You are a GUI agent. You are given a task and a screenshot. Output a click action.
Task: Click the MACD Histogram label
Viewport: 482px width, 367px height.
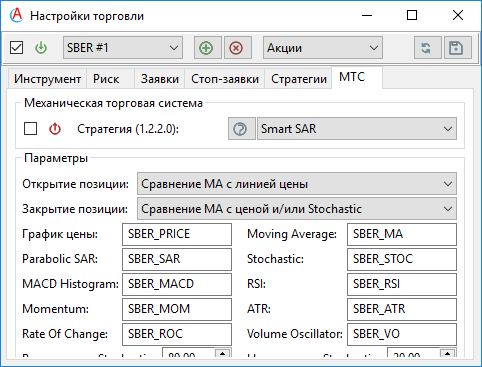pos(70,284)
